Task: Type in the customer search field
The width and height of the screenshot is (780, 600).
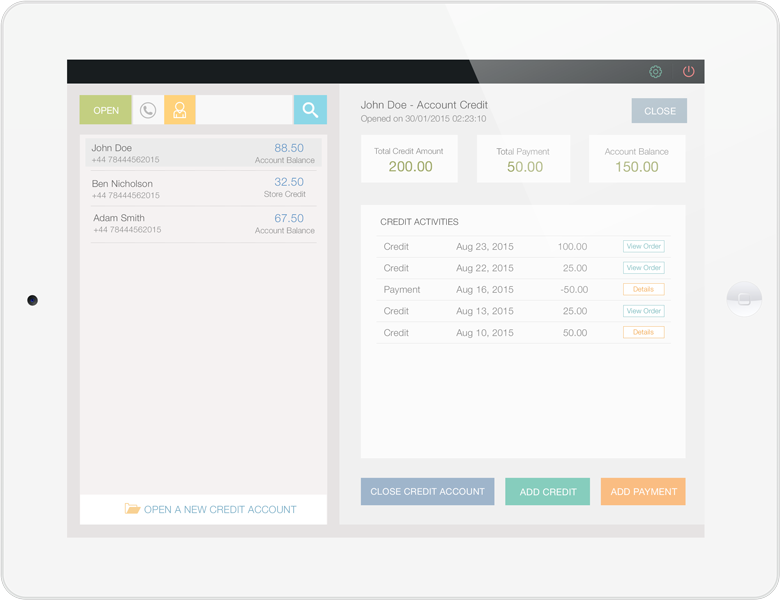Action: pos(244,110)
